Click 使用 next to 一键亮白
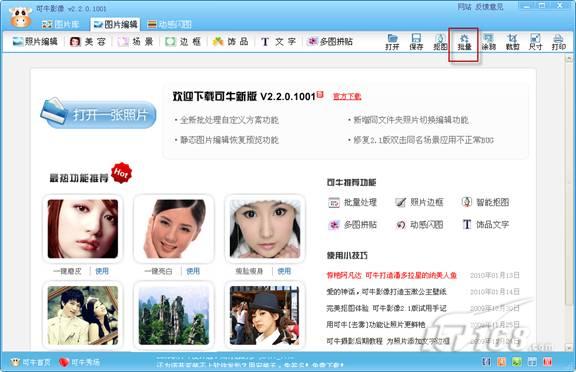Viewport: 576px width, 372px height. 193,271
